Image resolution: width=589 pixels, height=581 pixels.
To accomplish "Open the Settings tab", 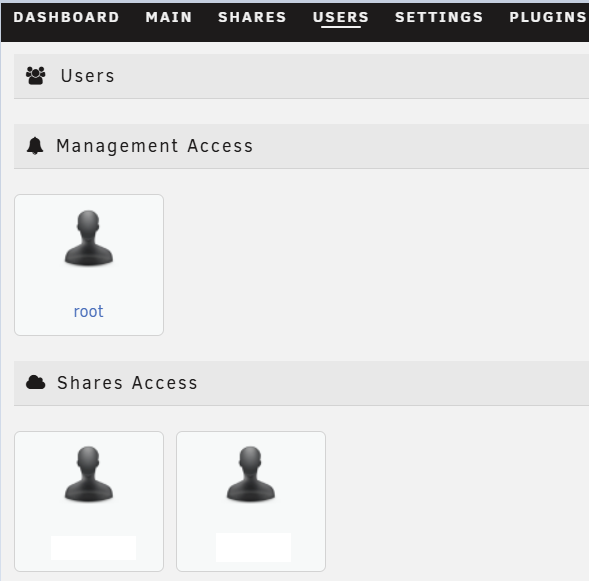I will (x=439, y=17).
